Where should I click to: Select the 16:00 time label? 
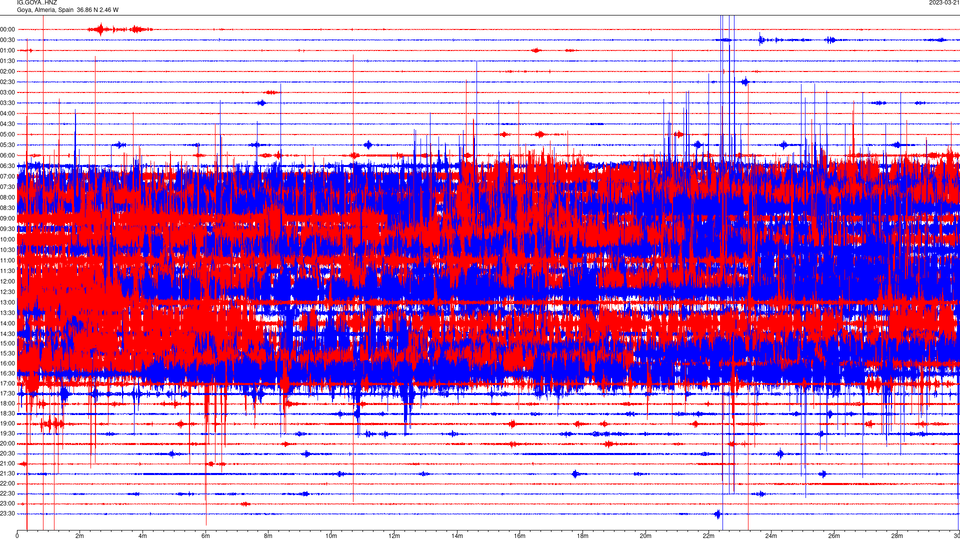pyautogui.click(x=8, y=364)
